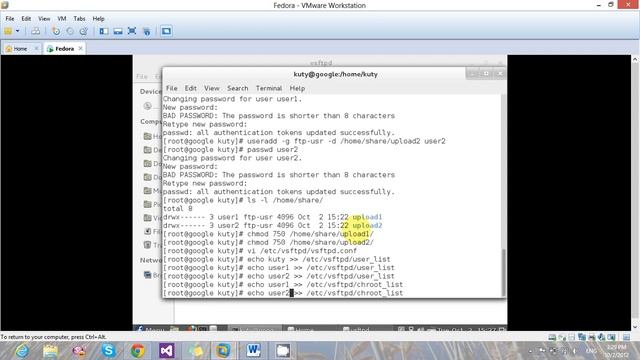Click 'ls -l /home/share/' command line
Viewport: 640px width, 360px height.
(x=243, y=200)
